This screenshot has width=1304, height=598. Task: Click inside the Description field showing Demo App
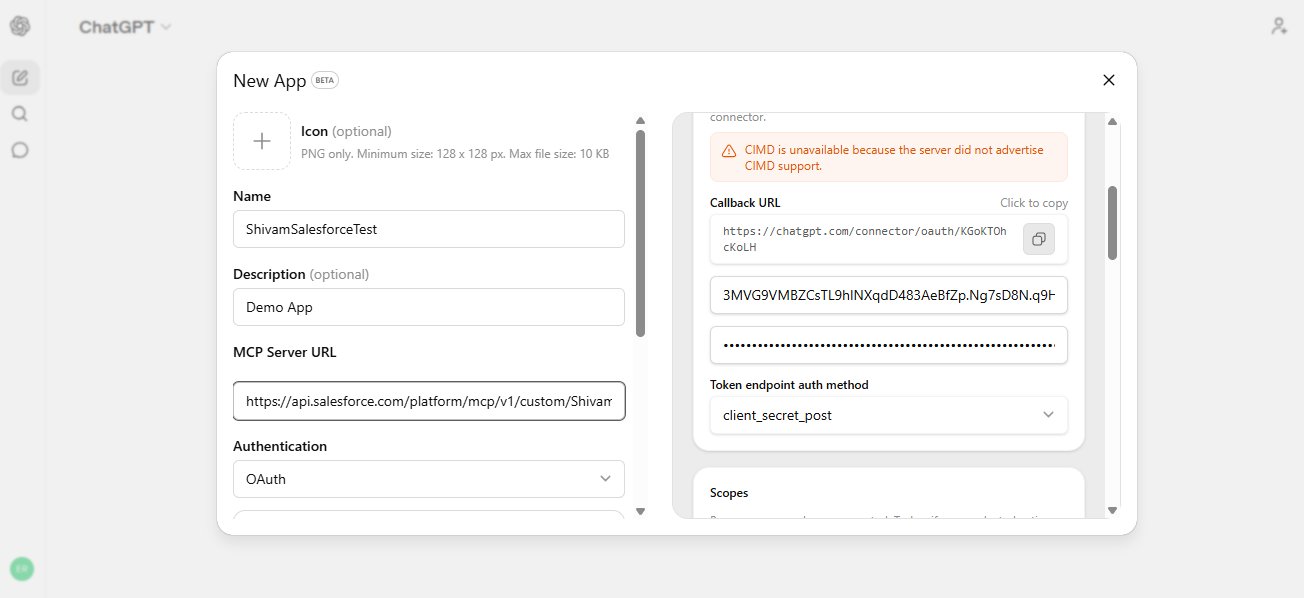tap(428, 307)
